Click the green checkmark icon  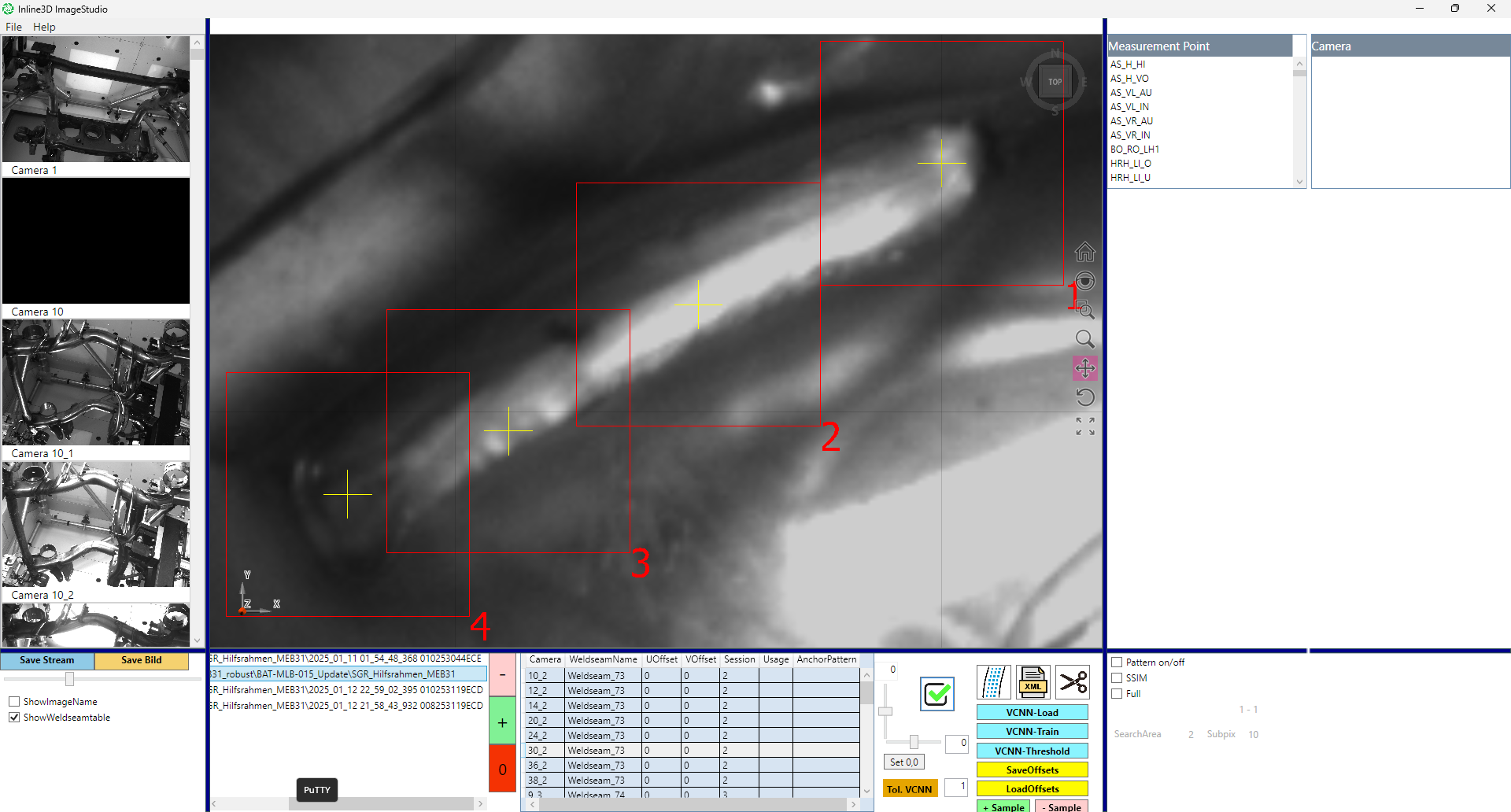coord(937,694)
